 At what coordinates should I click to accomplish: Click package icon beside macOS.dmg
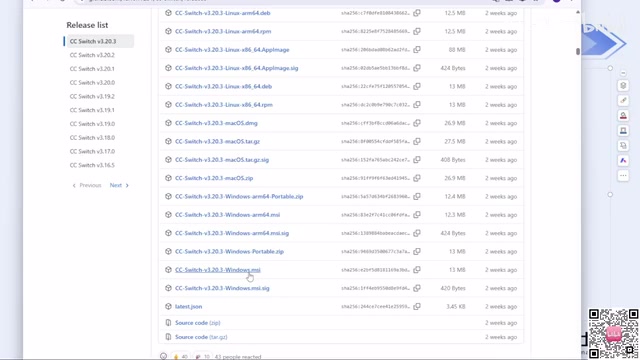pos(168,123)
